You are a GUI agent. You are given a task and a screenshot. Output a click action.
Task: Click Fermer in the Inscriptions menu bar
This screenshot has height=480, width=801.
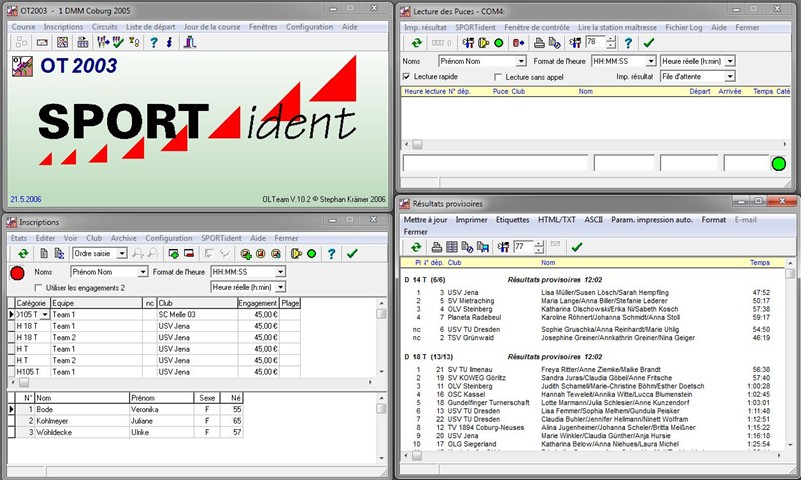coord(286,238)
